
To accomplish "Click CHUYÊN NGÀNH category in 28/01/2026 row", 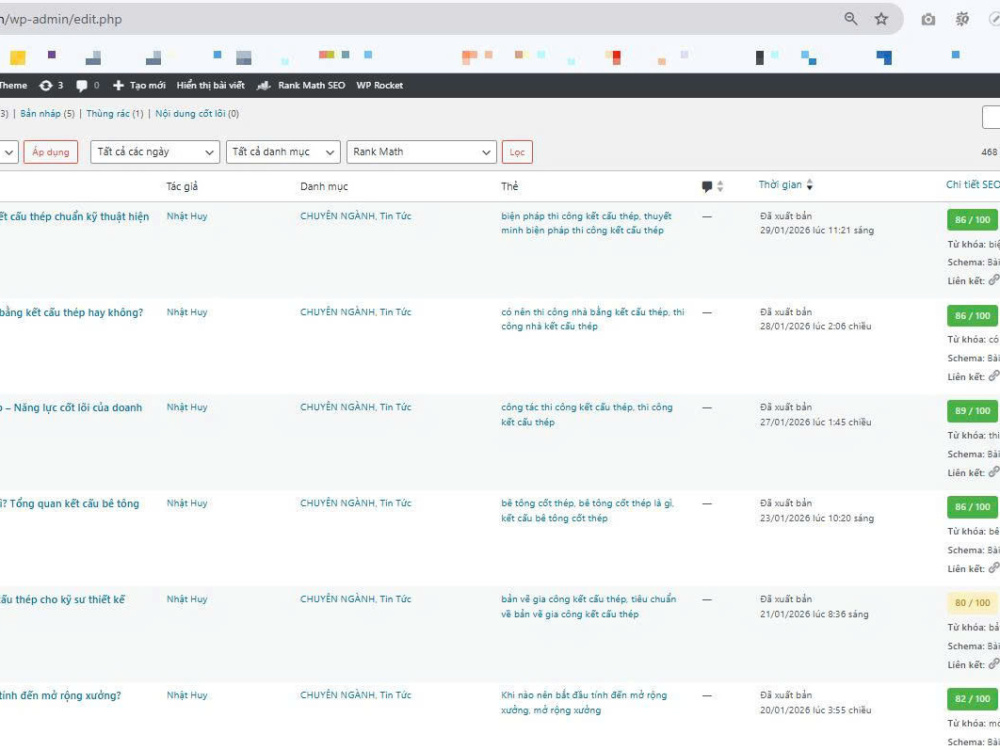I will (x=337, y=312).
